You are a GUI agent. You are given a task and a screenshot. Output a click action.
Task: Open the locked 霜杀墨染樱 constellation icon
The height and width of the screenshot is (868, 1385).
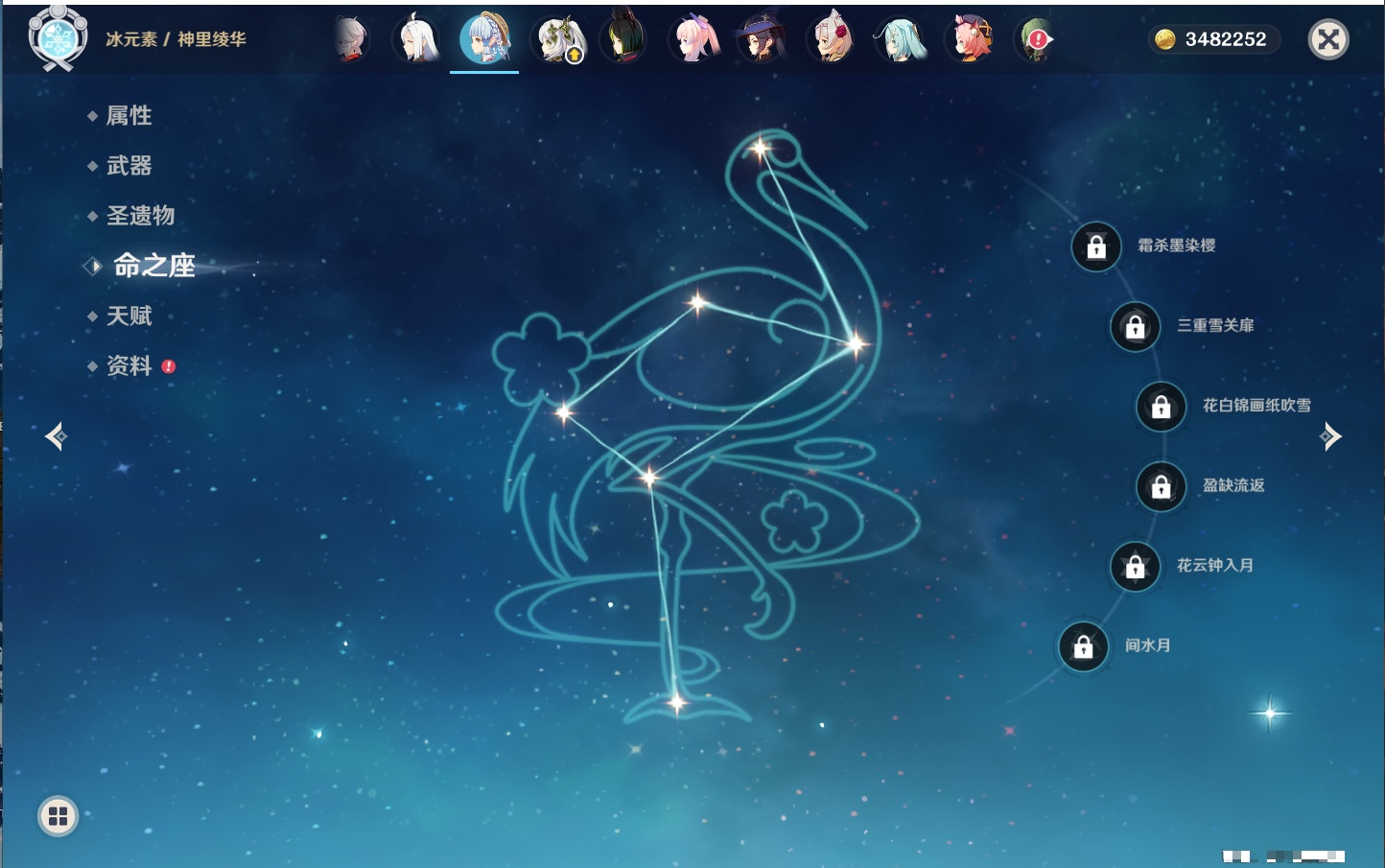1096,247
